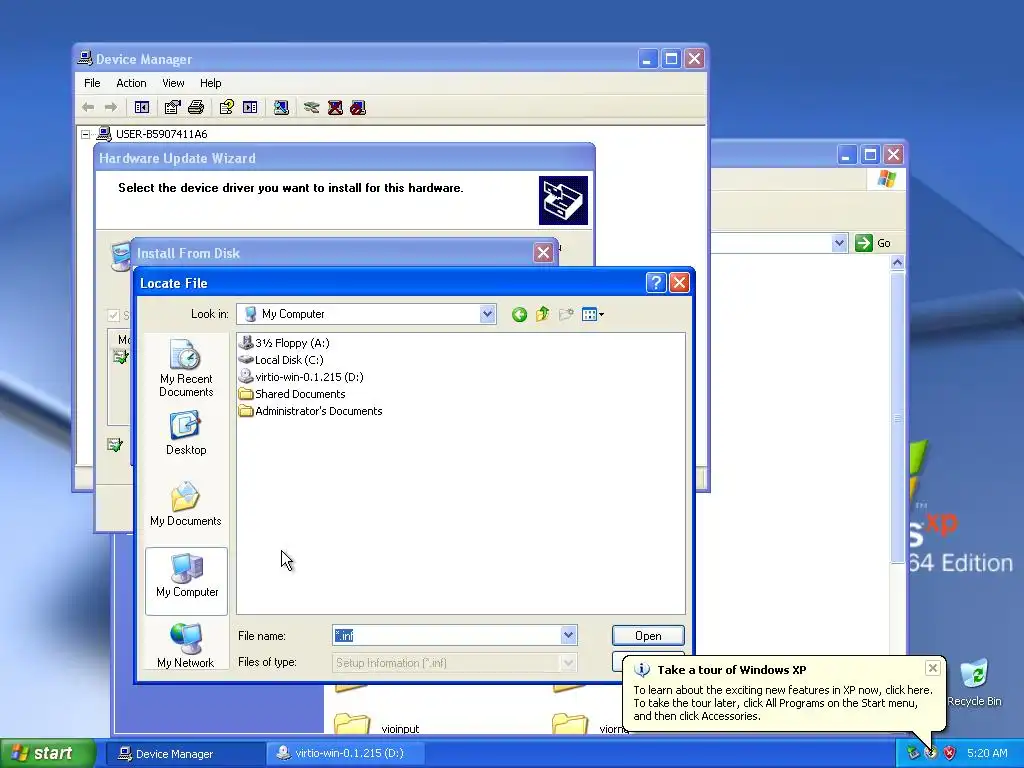Click the Disable device toolbar icon
Viewport: 1024px width, 768px height.
point(358,107)
